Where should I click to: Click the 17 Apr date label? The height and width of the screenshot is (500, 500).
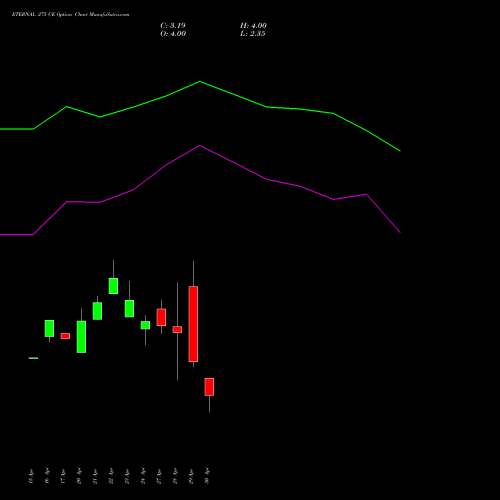63,476
